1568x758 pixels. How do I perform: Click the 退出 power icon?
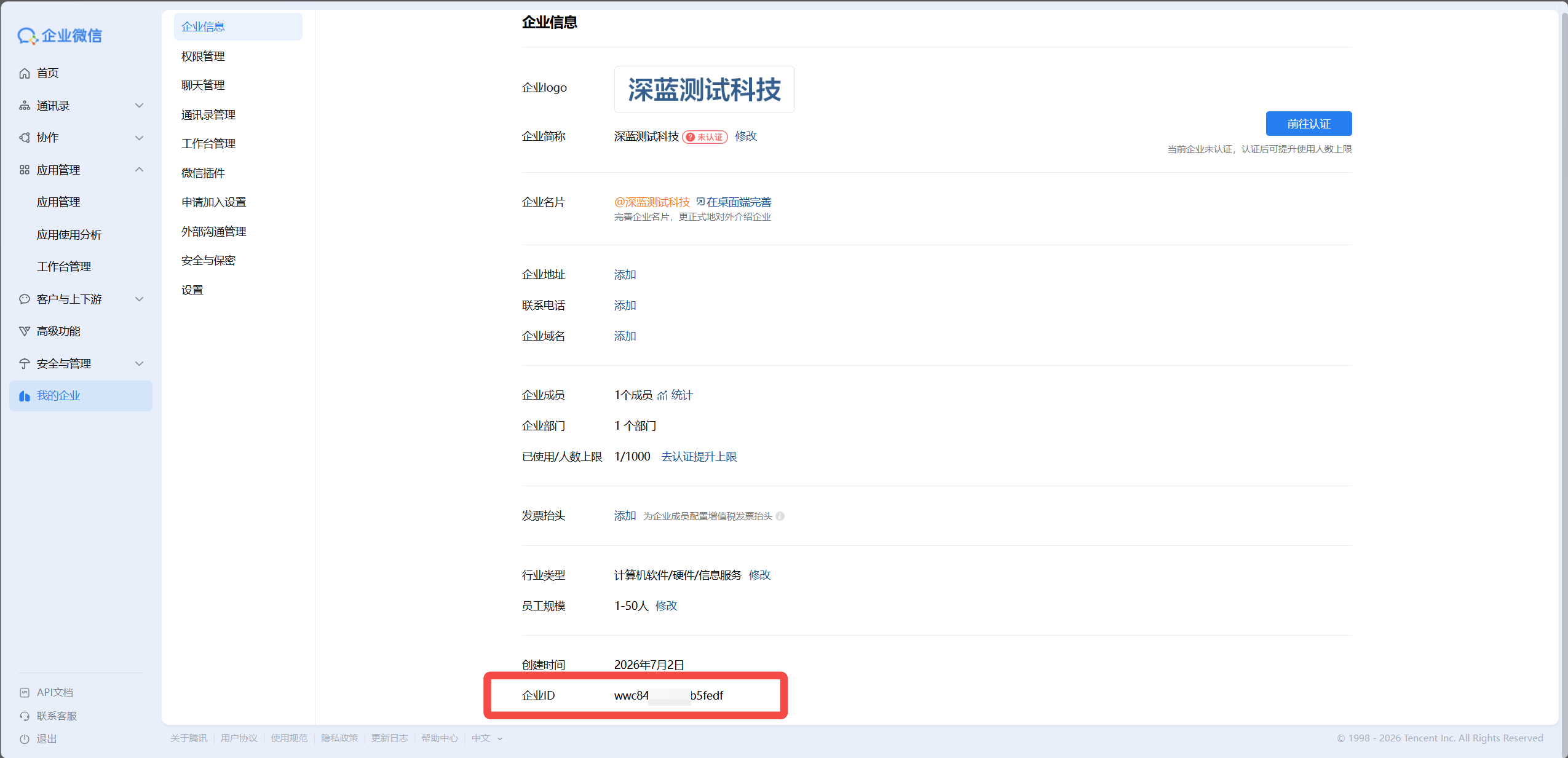click(25, 739)
